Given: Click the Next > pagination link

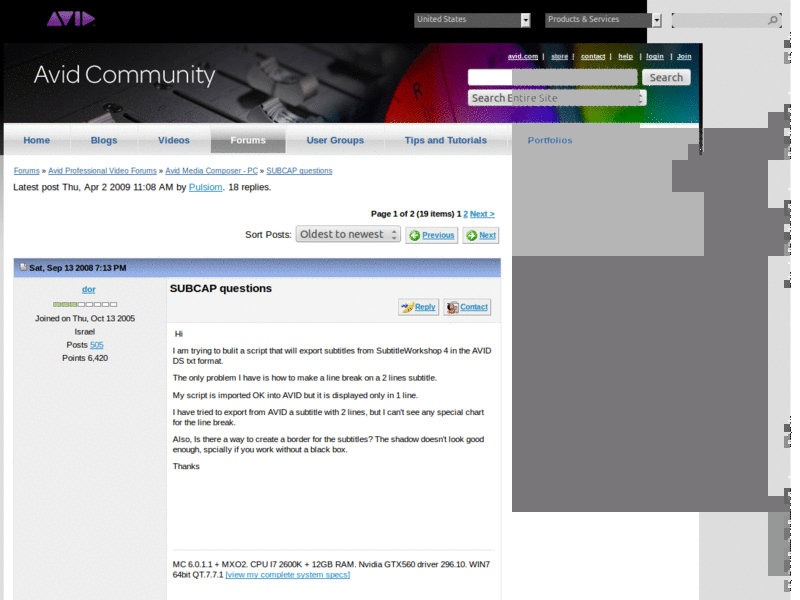Looking at the screenshot, I should (x=482, y=214).
